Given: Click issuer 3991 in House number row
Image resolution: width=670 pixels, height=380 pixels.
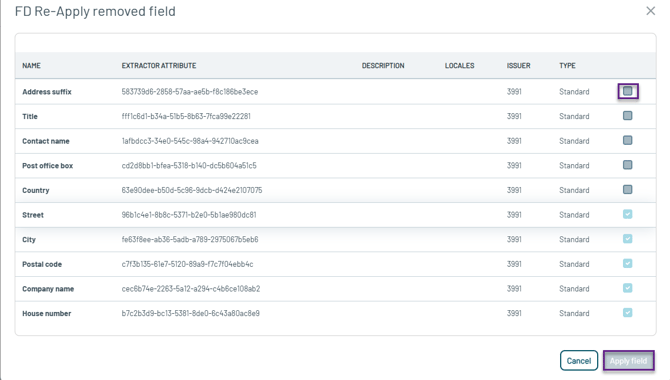Looking at the screenshot, I should (514, 313).
